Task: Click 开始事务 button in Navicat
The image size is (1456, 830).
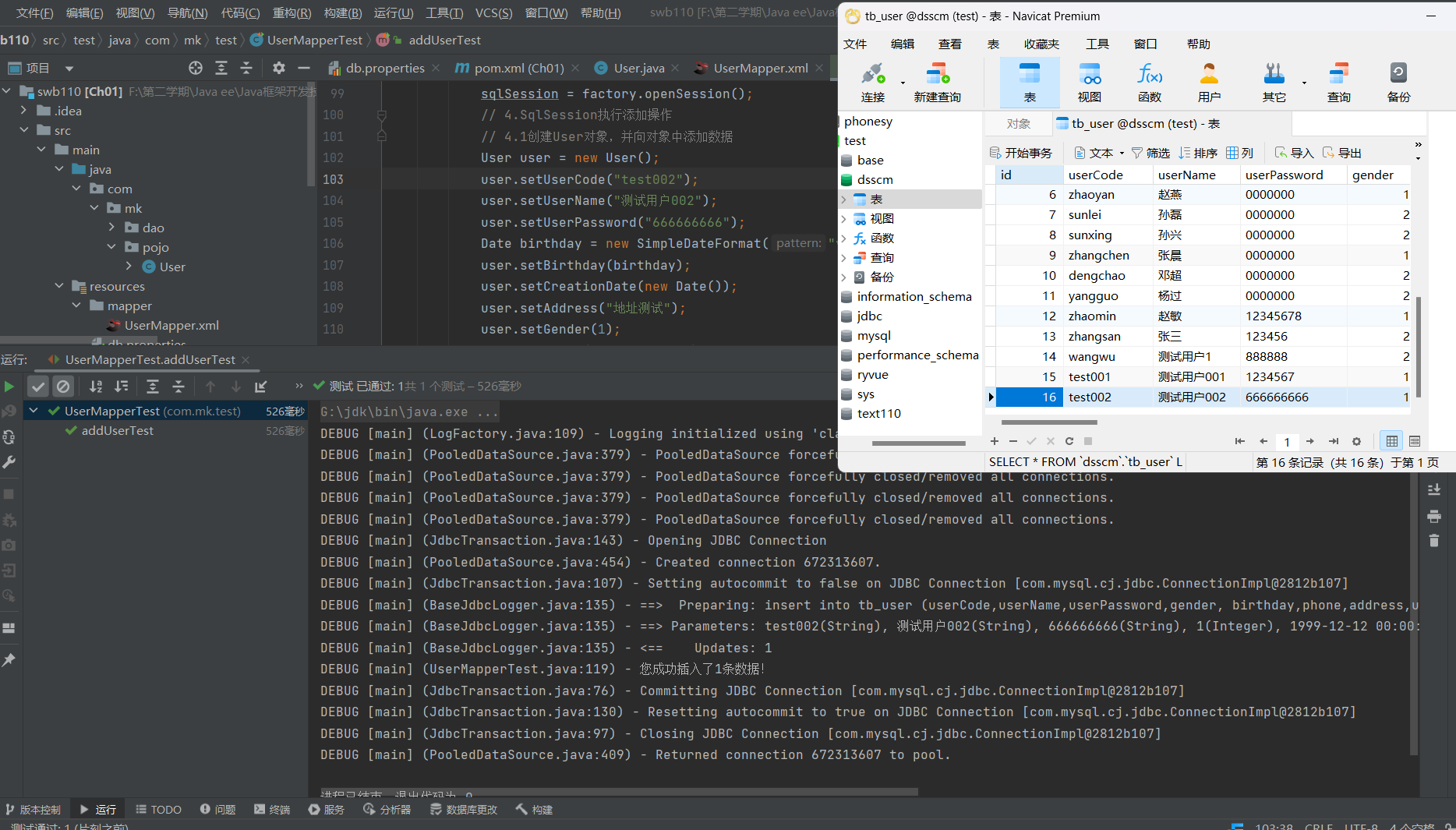Action: pos(1020,153)
